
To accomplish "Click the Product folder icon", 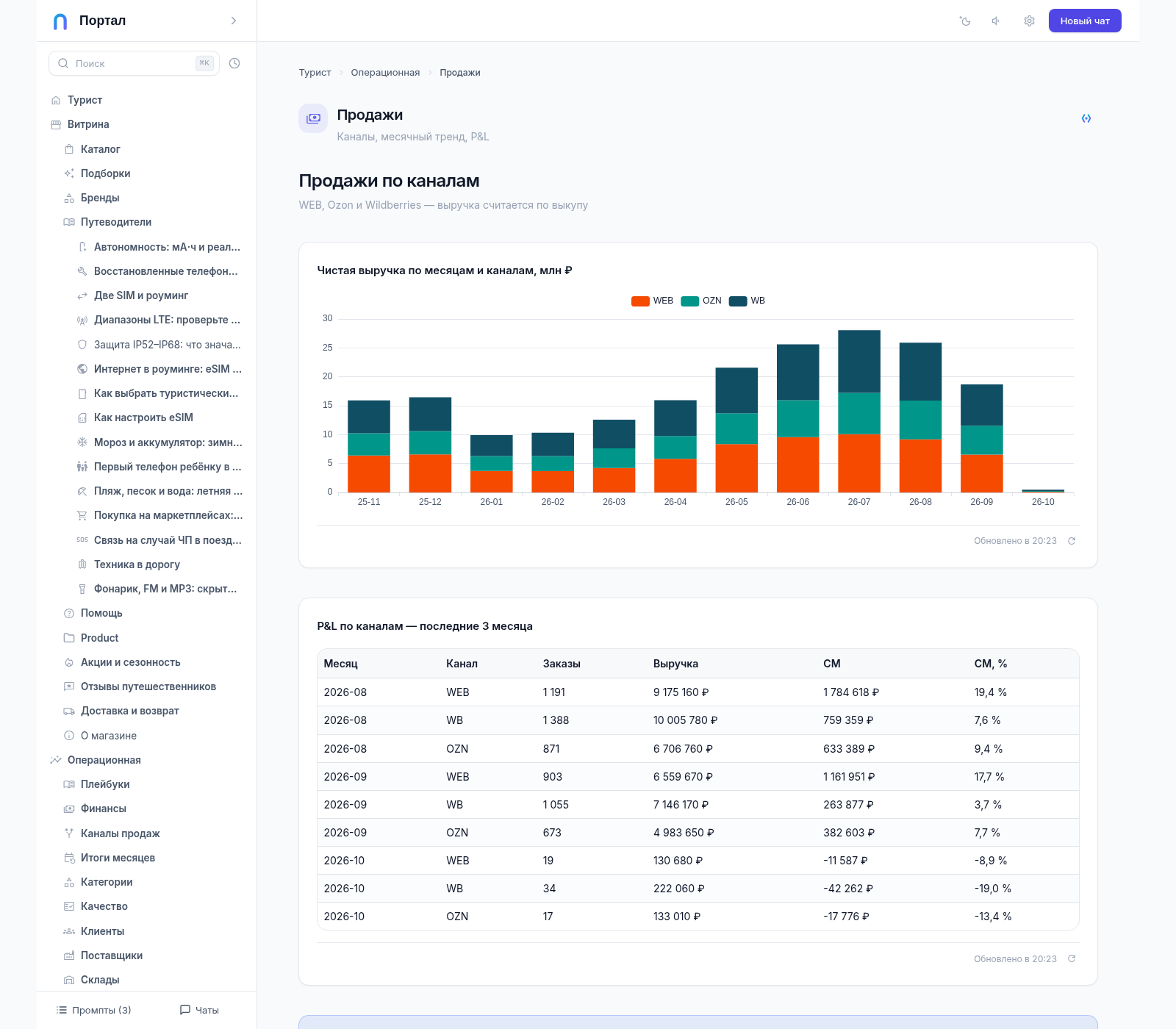I will click(69, 638).
